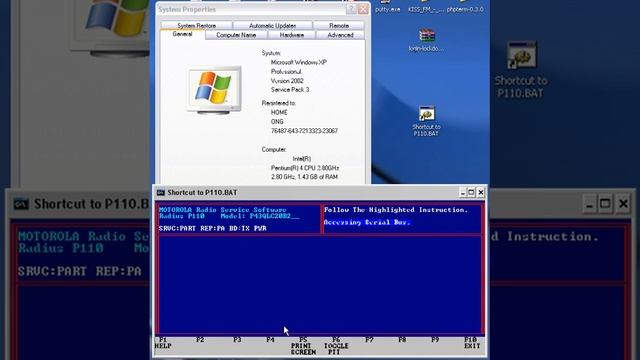Switch to the Remote tab
The height and width of the screenshot is (360, 640).
[x=339, y=25]
